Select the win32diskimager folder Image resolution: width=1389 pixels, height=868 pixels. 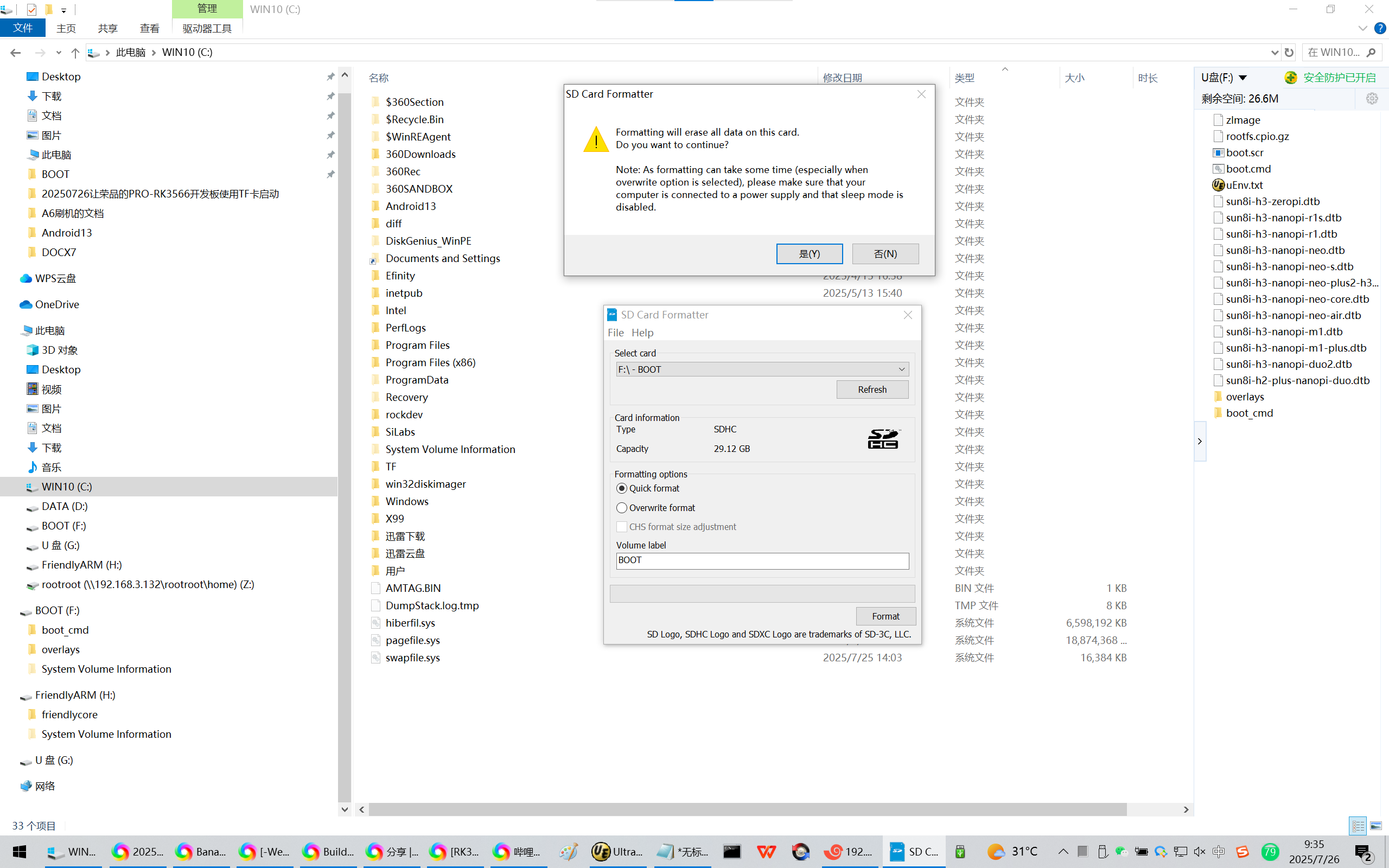[425, 484]
